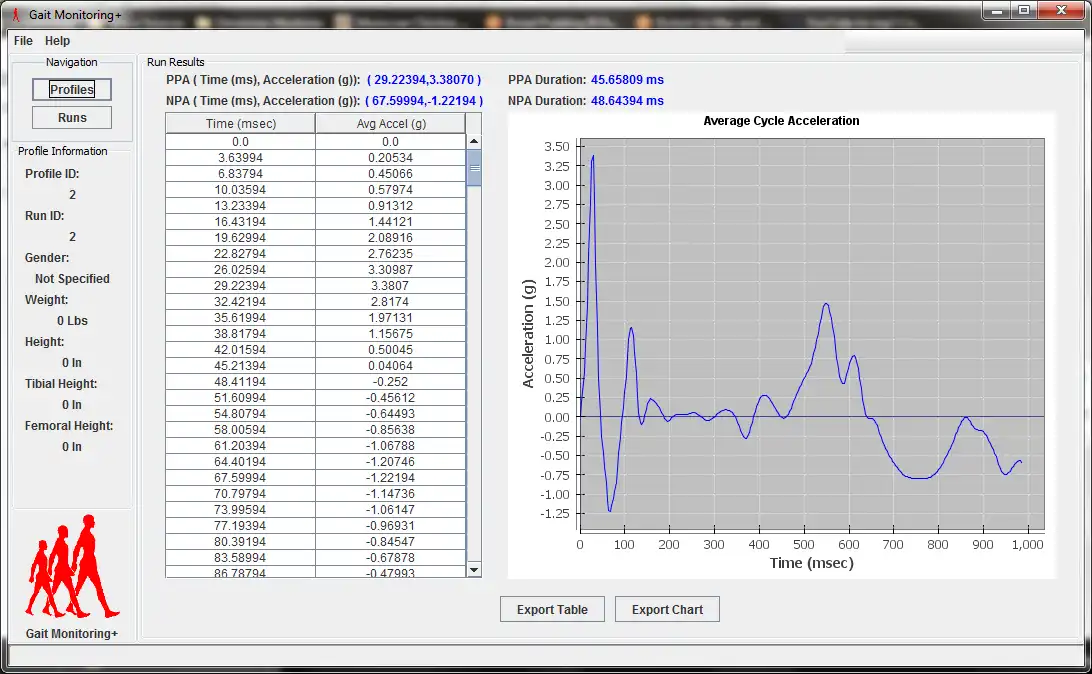Select the time cell 29.22394
Image resolution: width=1092 pixels, height=674 pixels.
tap(240, 286)
